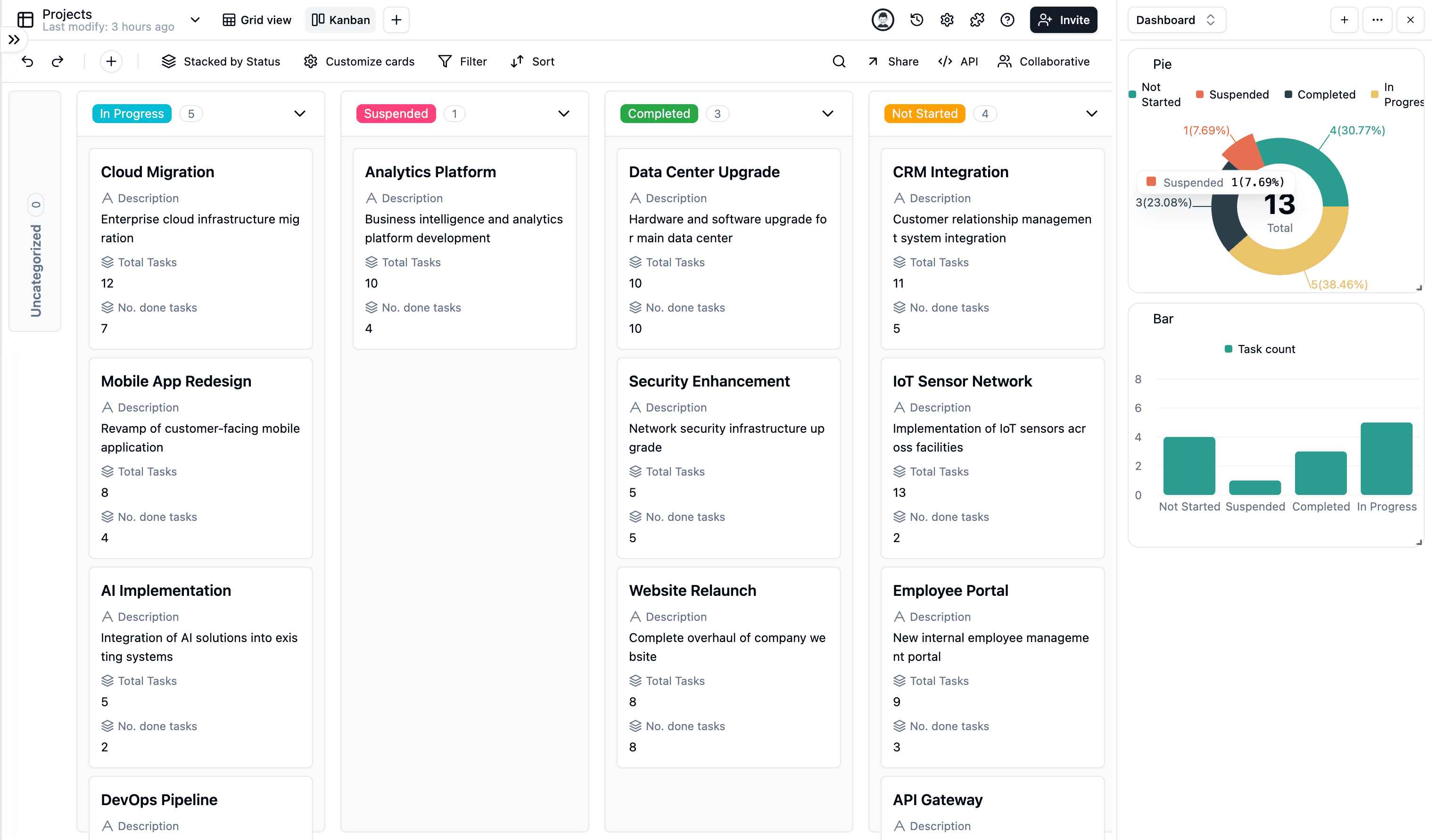Click the Invite button
The height and width of the screenshot is (840, 1436).
click(x=1063, y=19)
